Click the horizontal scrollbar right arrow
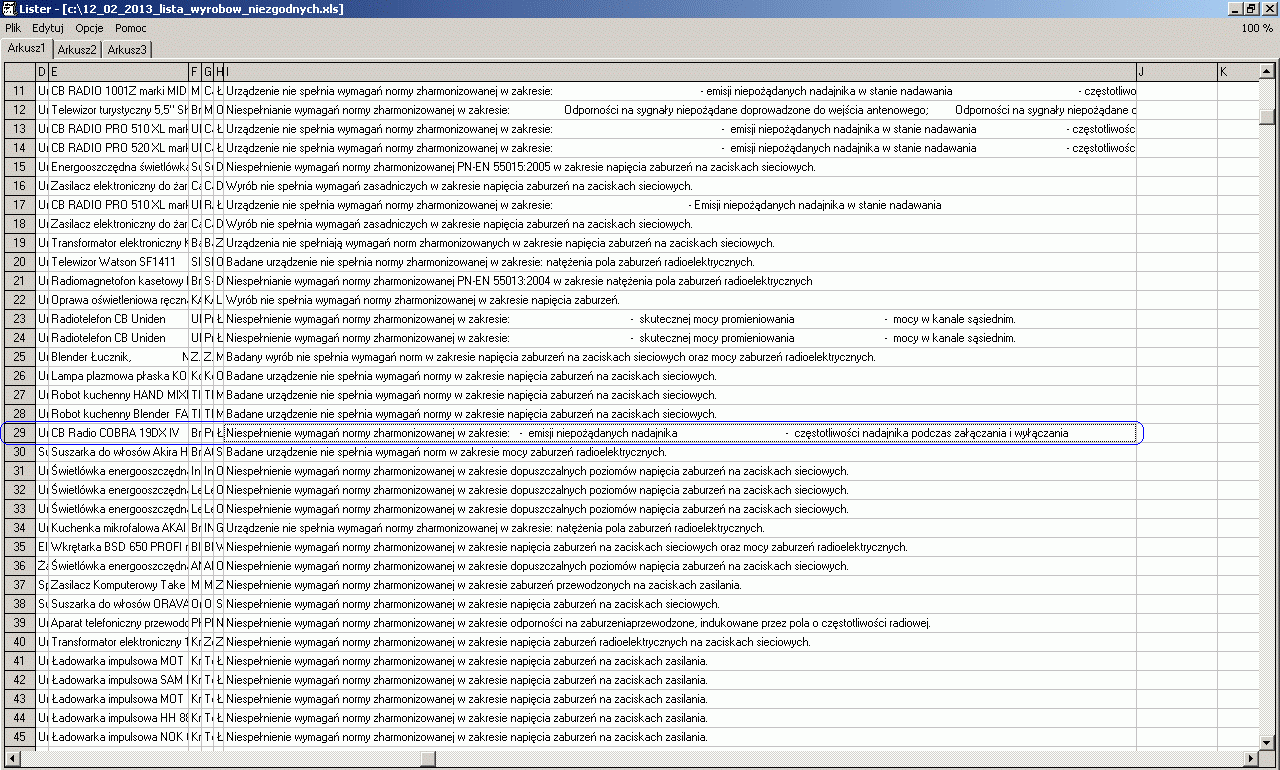This screenshot has width=1280, height=770. pyautogui.click(x=1250, y=757)
